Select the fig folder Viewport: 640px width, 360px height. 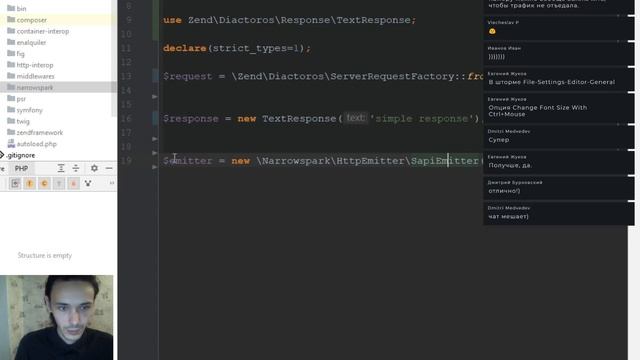click(x=20, y=53)
